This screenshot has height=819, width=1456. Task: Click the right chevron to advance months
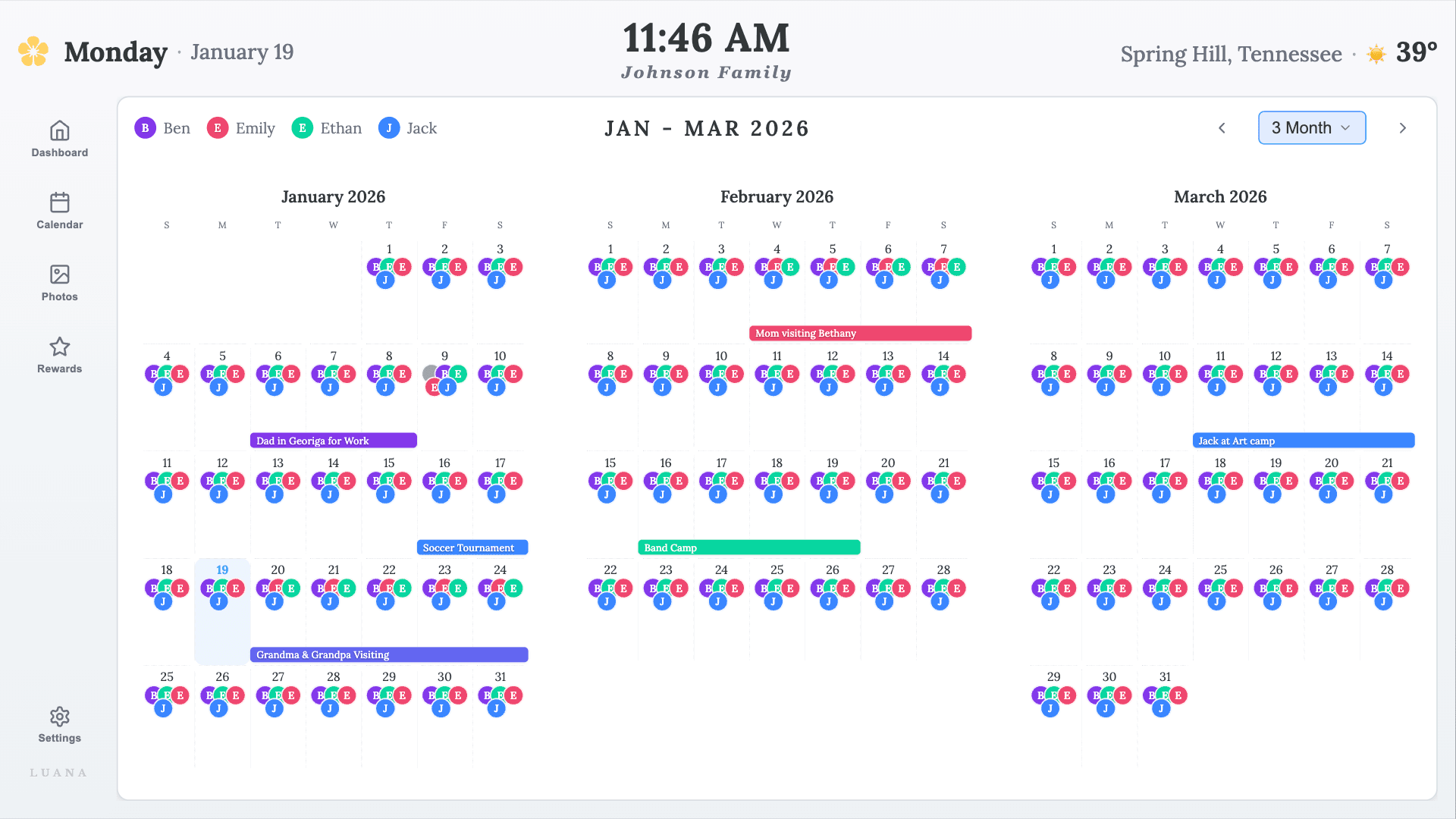1403,127
